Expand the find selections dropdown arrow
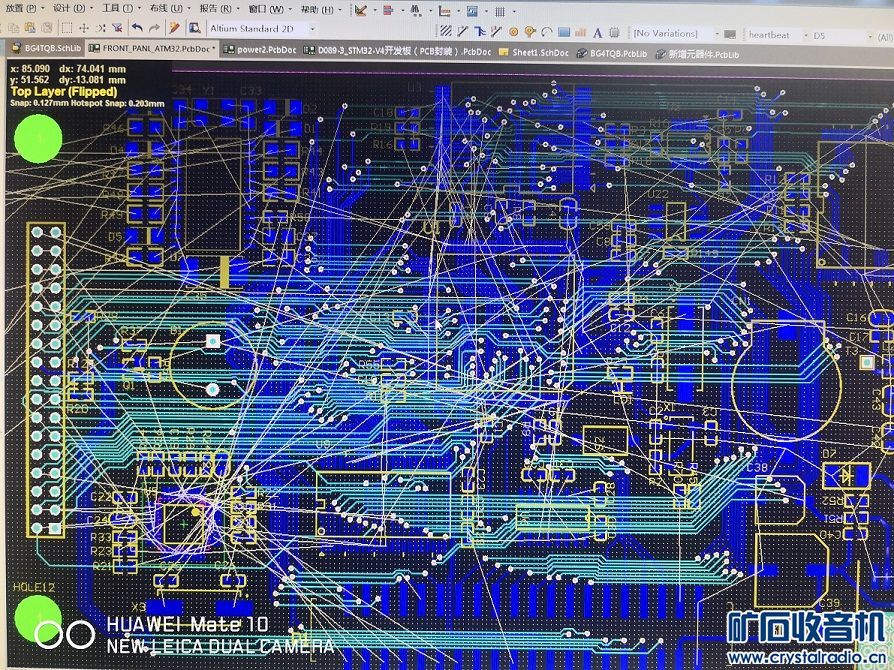Image resolution: width=894 pixels, height=670 pixels. 430,11
